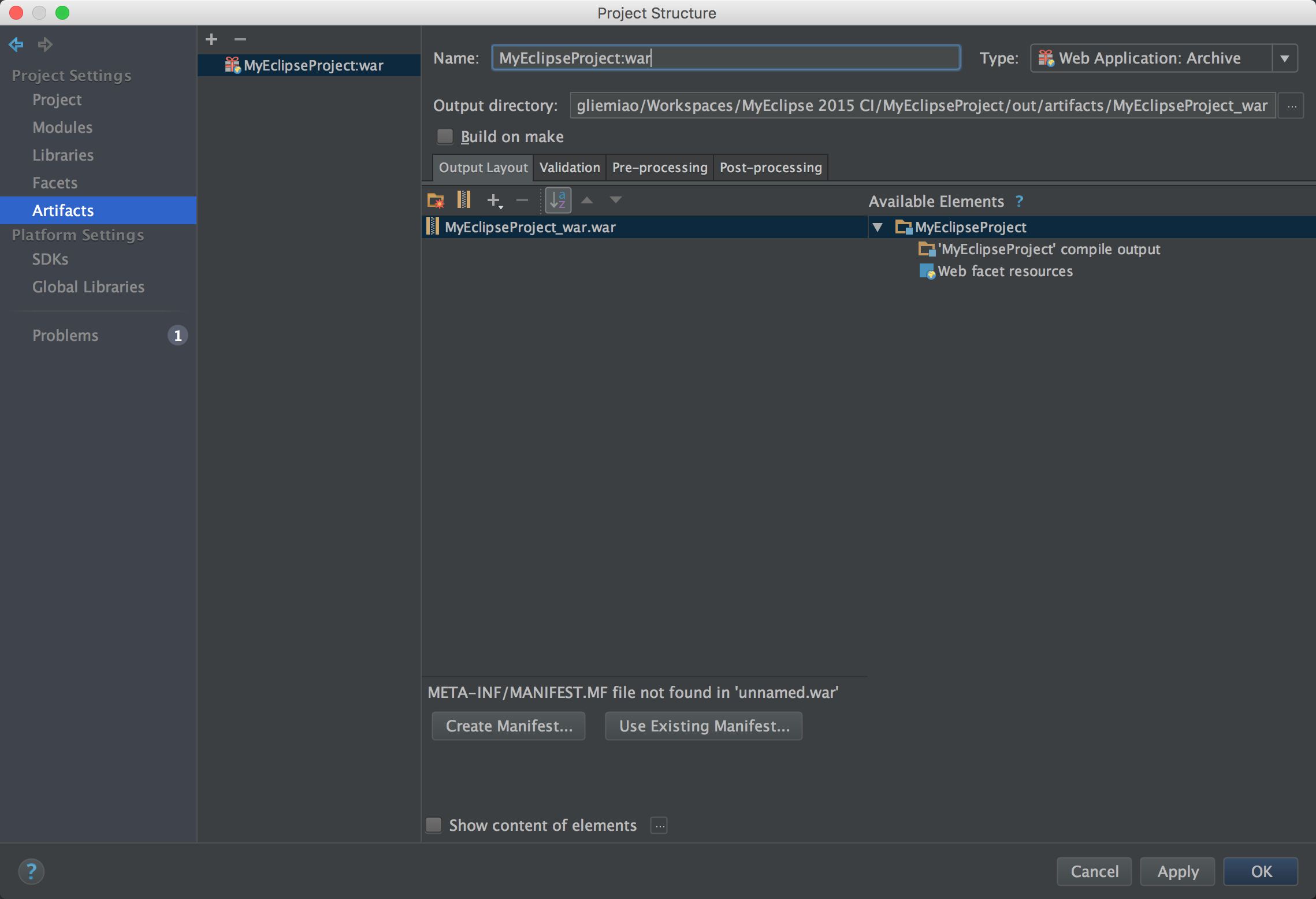
Task: Click into the Output directory field
Action: (923, 106)
